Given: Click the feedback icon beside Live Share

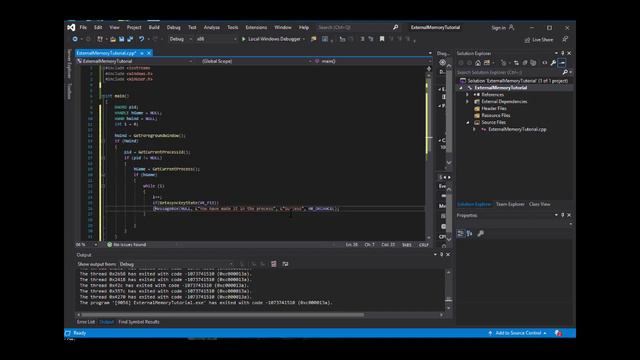Looking at the screenshot, I should 565,39.
